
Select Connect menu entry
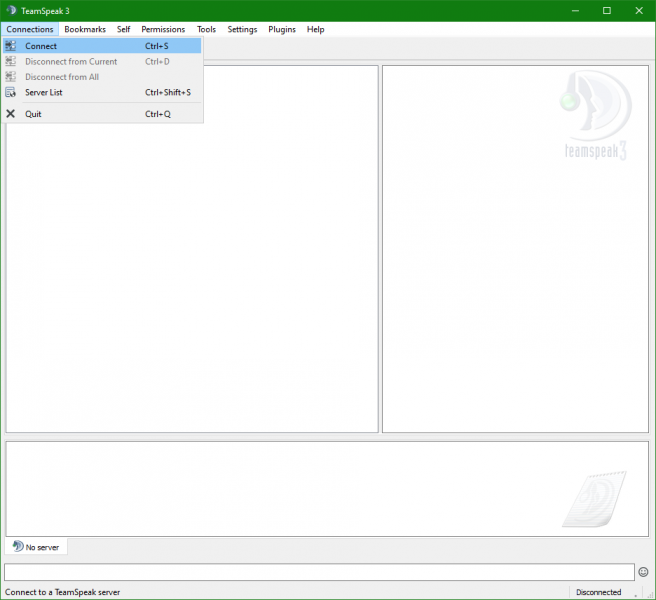tap(102, 46)
